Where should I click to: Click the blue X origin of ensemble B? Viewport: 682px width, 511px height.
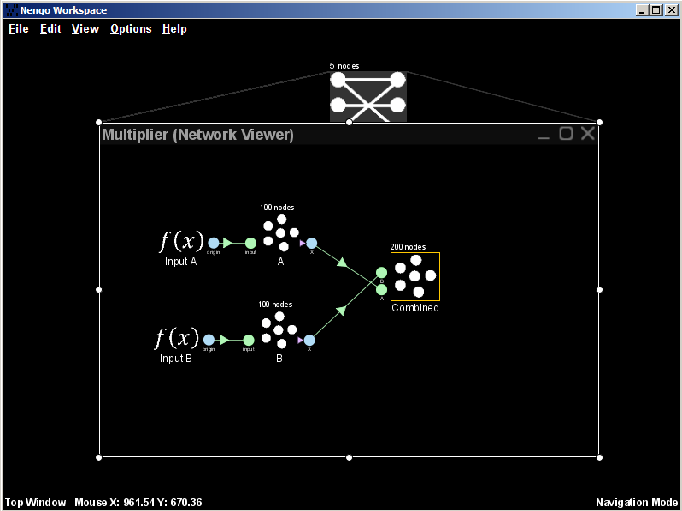point(309,340)
